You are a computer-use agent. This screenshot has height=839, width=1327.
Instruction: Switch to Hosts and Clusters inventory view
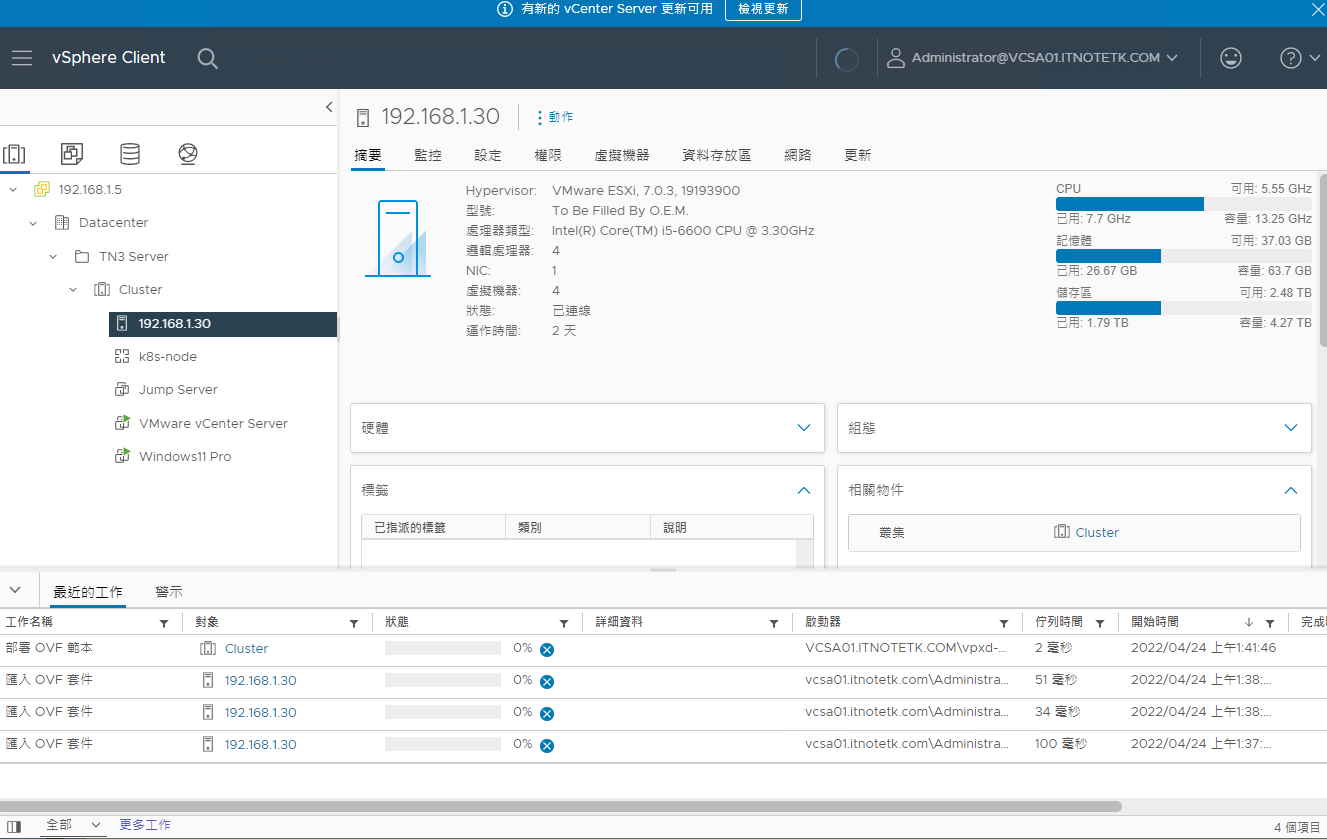click(14, 154)
